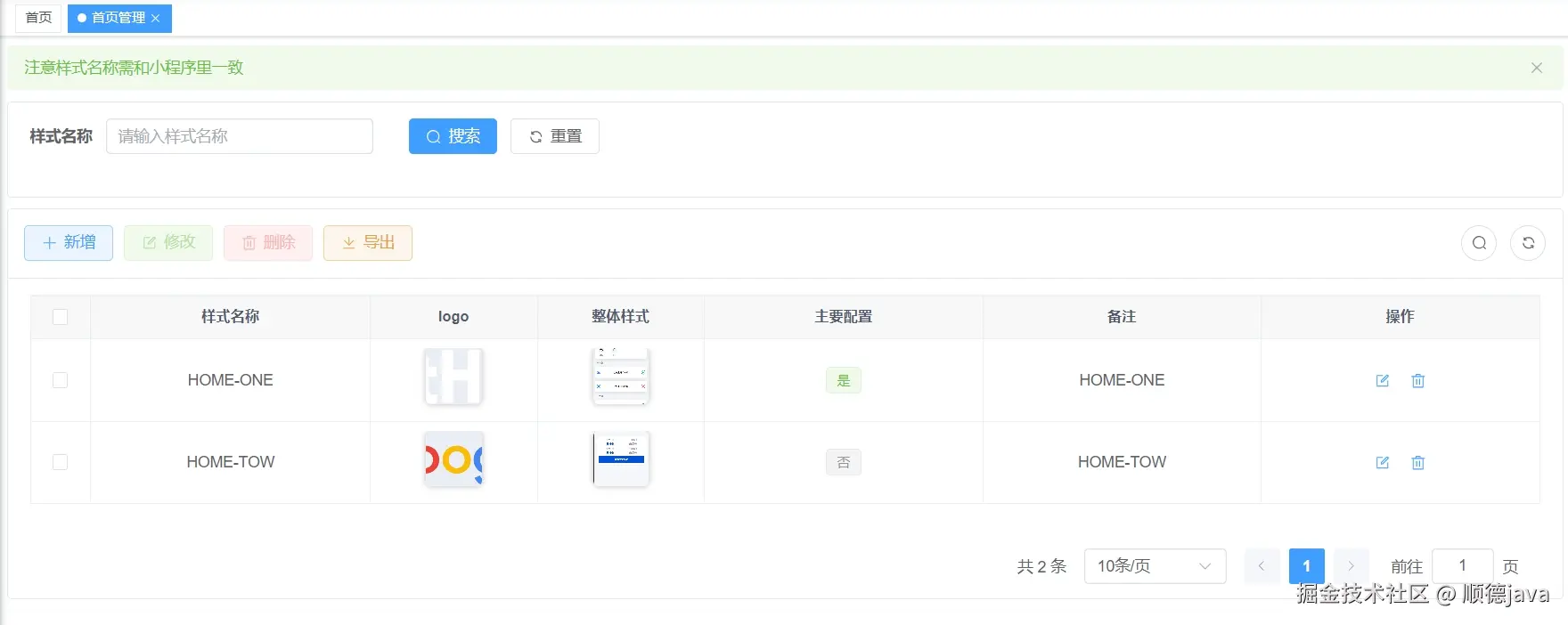The image size is (1568, 625).
Task: Click HOME-TOW in 备注 column
Action: tap(1122, 462)
